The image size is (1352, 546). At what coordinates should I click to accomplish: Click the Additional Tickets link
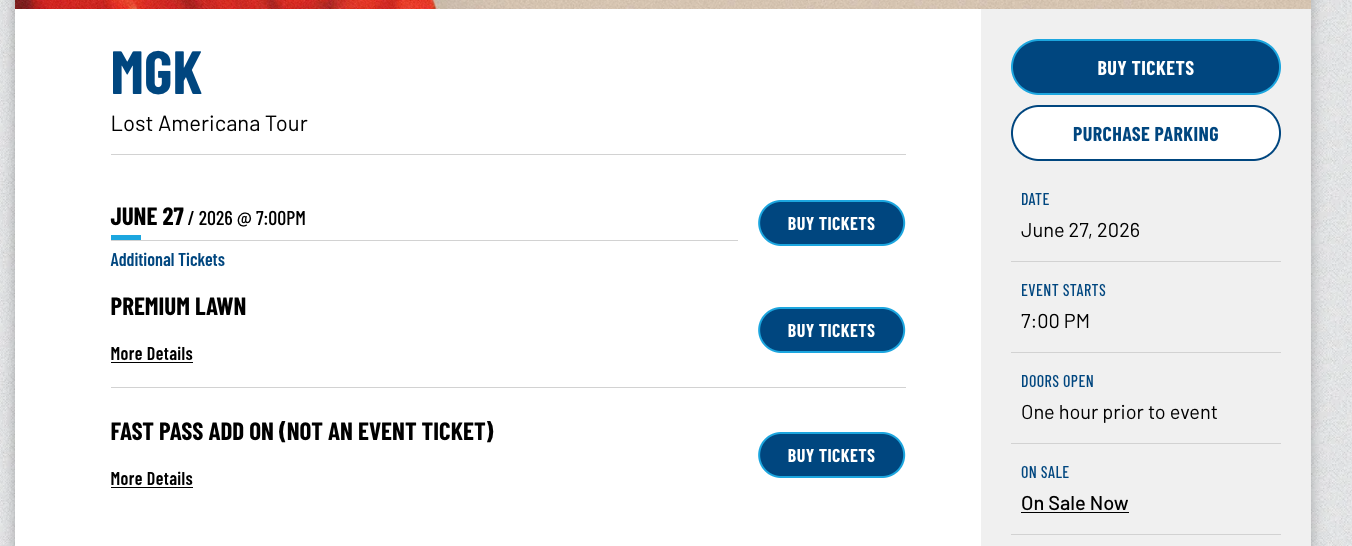(x=167, y=260)
